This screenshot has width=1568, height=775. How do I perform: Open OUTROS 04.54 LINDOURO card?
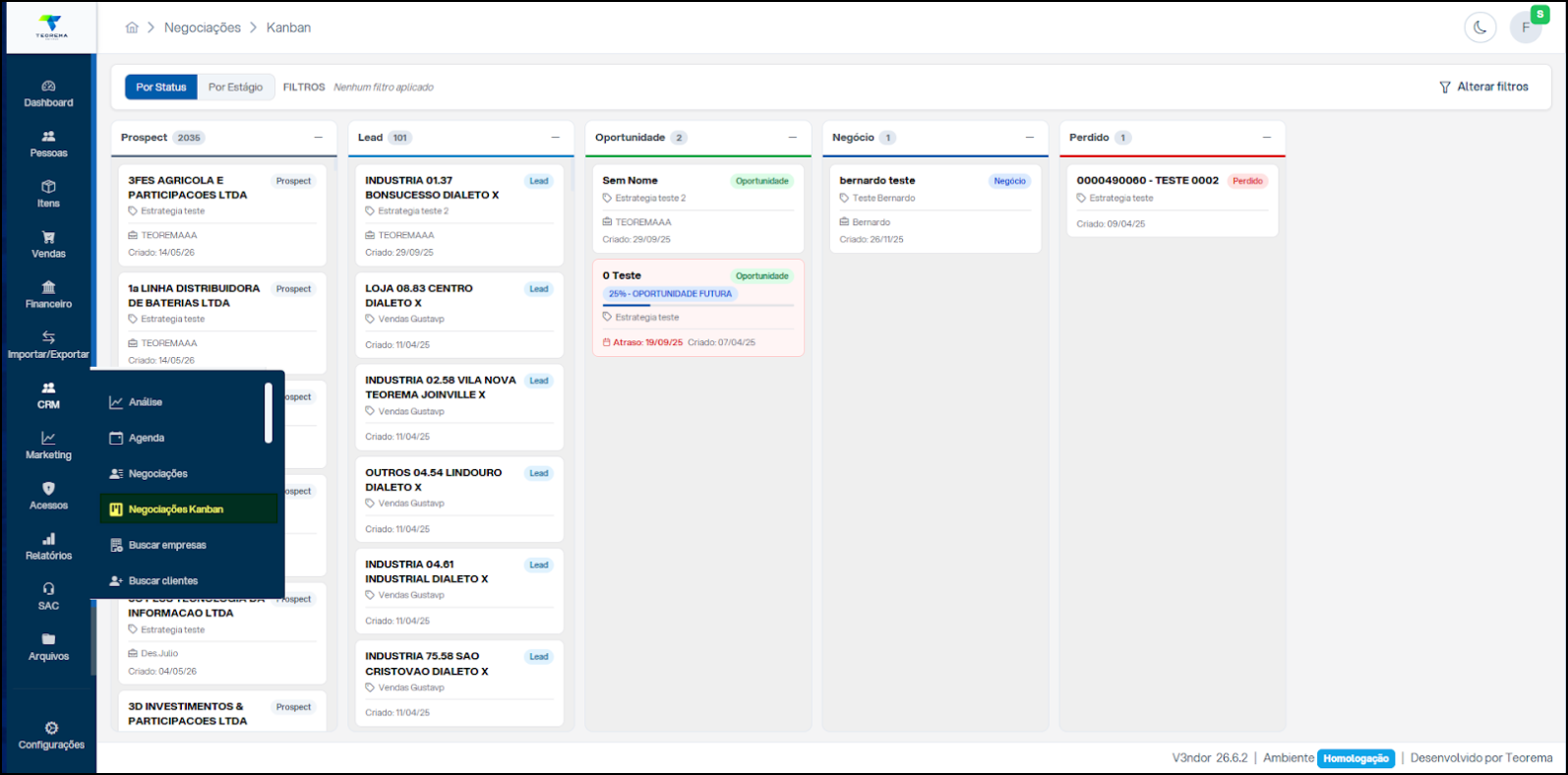[x=459, y=500]
